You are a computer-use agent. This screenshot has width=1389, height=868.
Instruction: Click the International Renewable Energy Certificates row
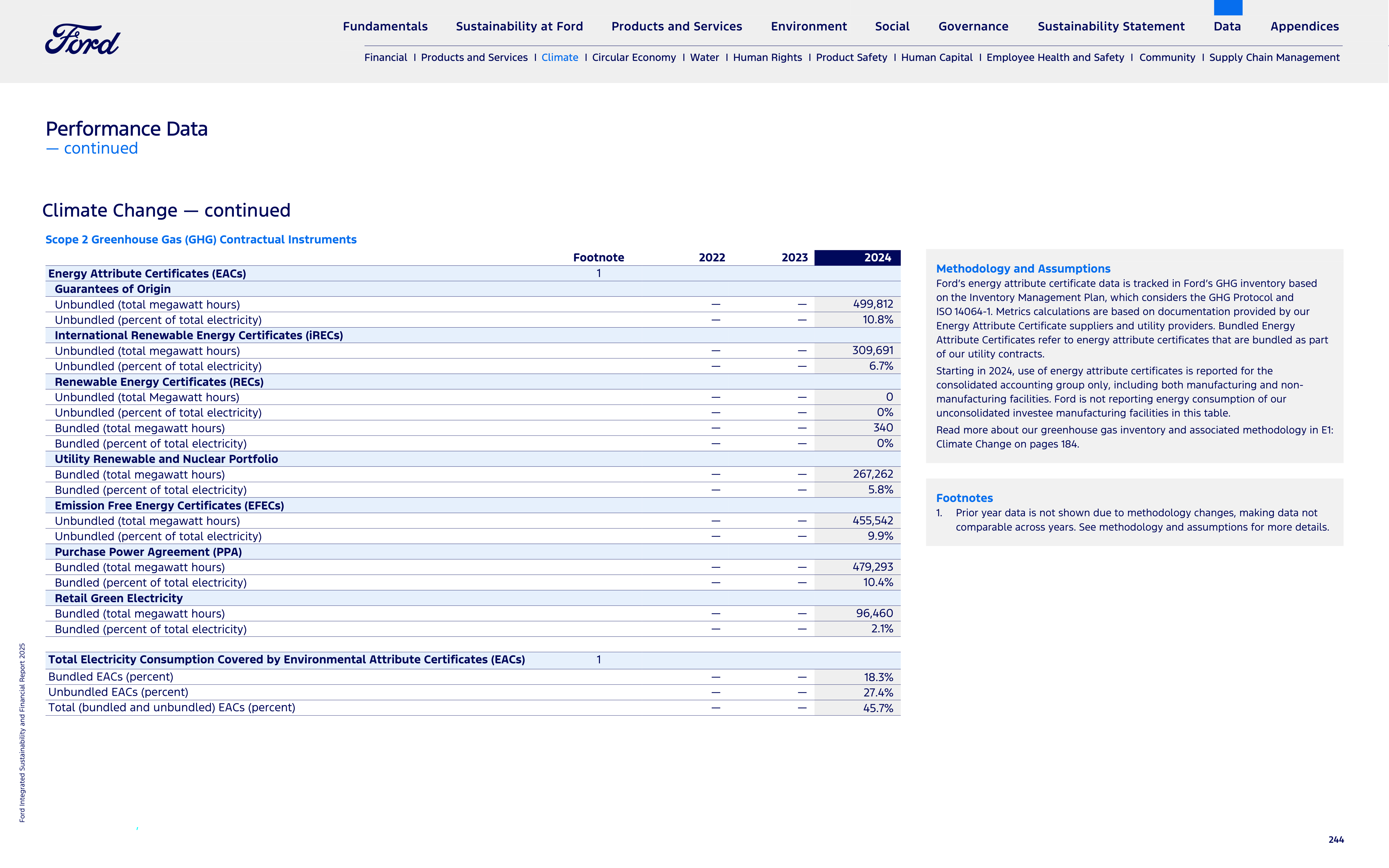(x=473, y=335)
